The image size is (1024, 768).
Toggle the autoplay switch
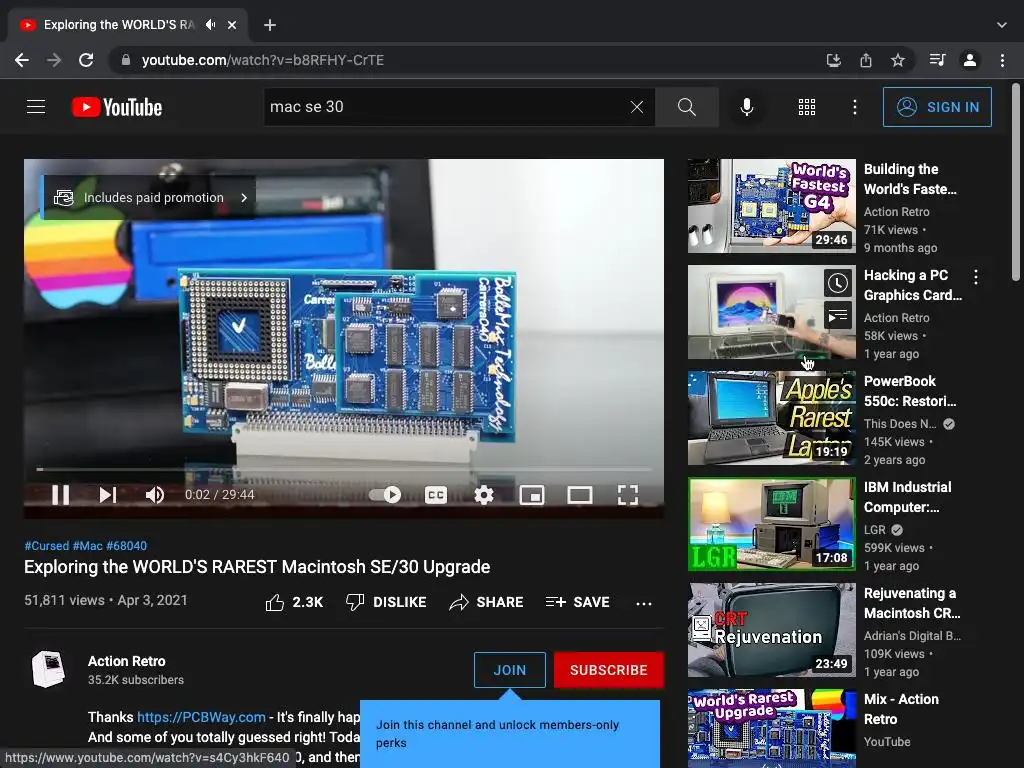click(x=385, y=494)
